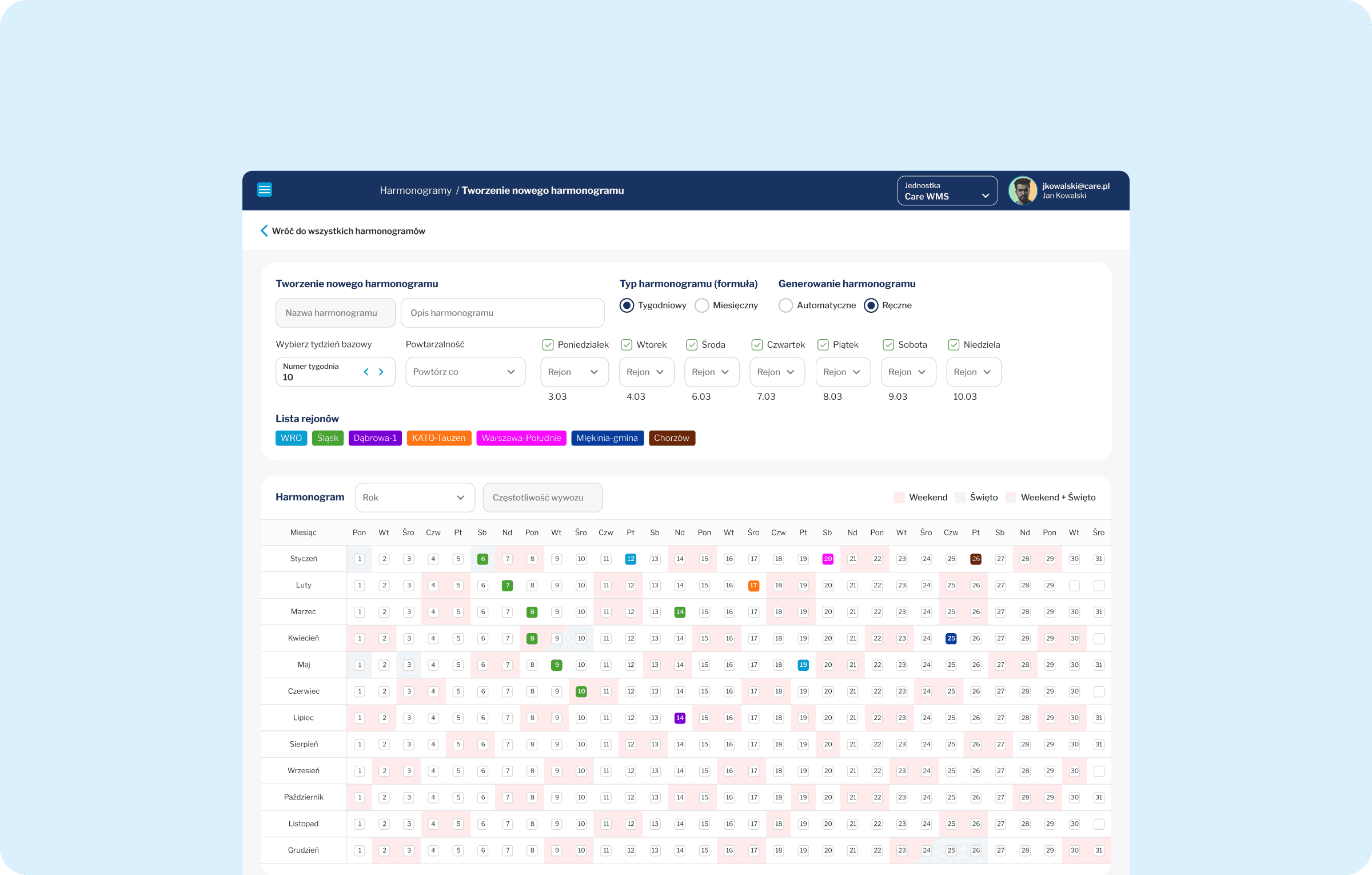Viewport: 1372px width, 875px height.
Task: Click the Nazwa harmonogramu input field
Action: (x=335, y=313)
